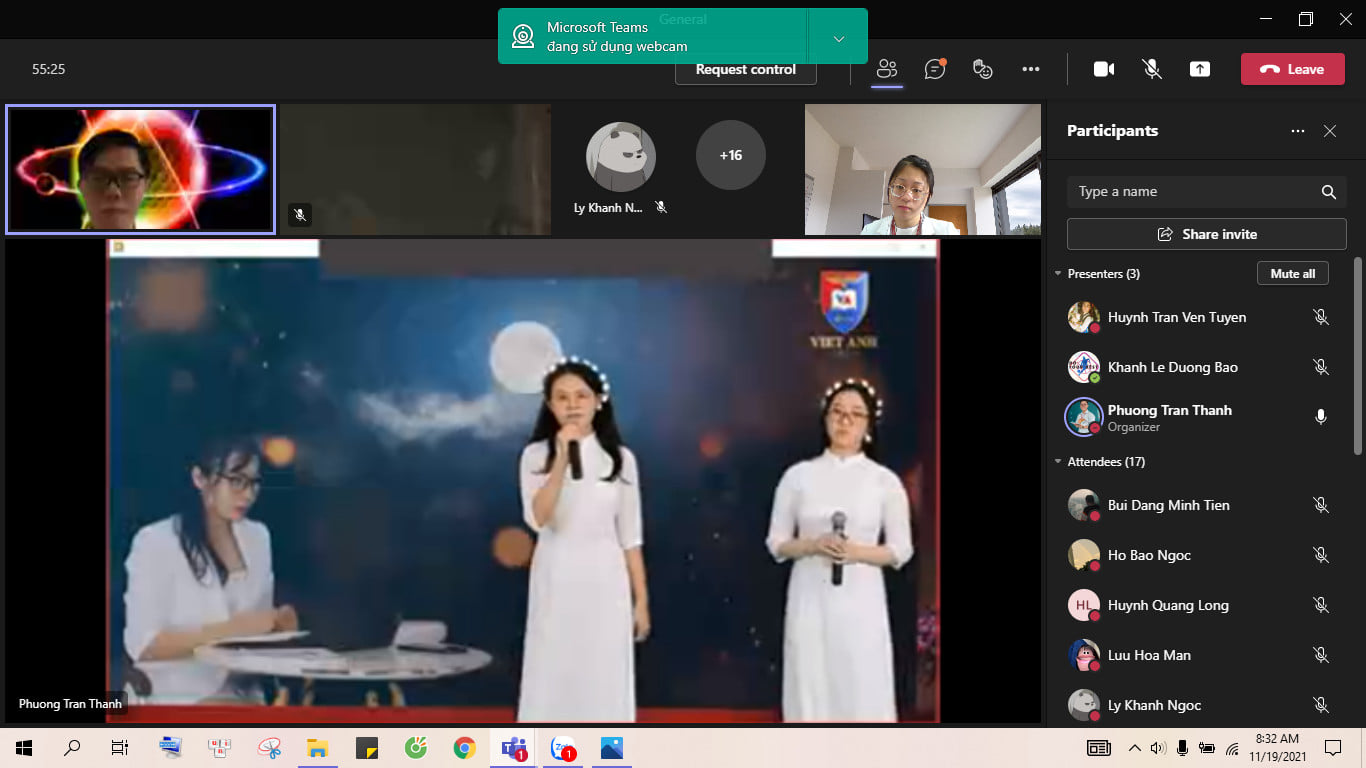
Task: Click the Request control button
Action: click(x=746, y=70)
